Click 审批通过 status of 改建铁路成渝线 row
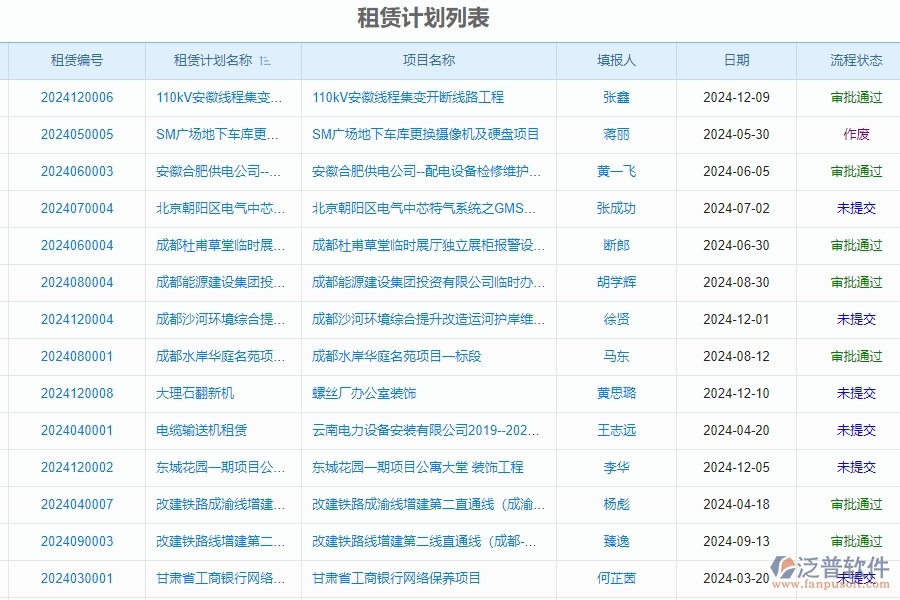This screenshot has width=900, height=600. [x=857, y=504]
